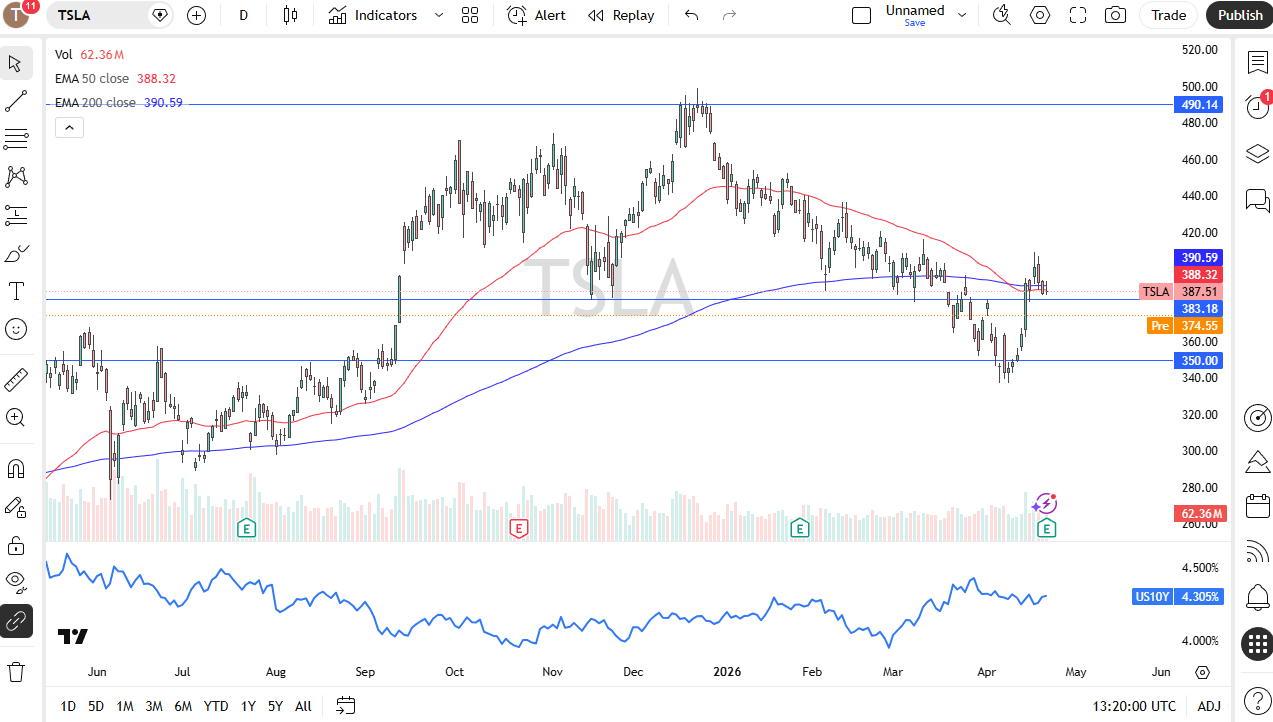Viewport: 1273px width, 722px height.
Task: Select the brush drawing tool
Action: 16,253
